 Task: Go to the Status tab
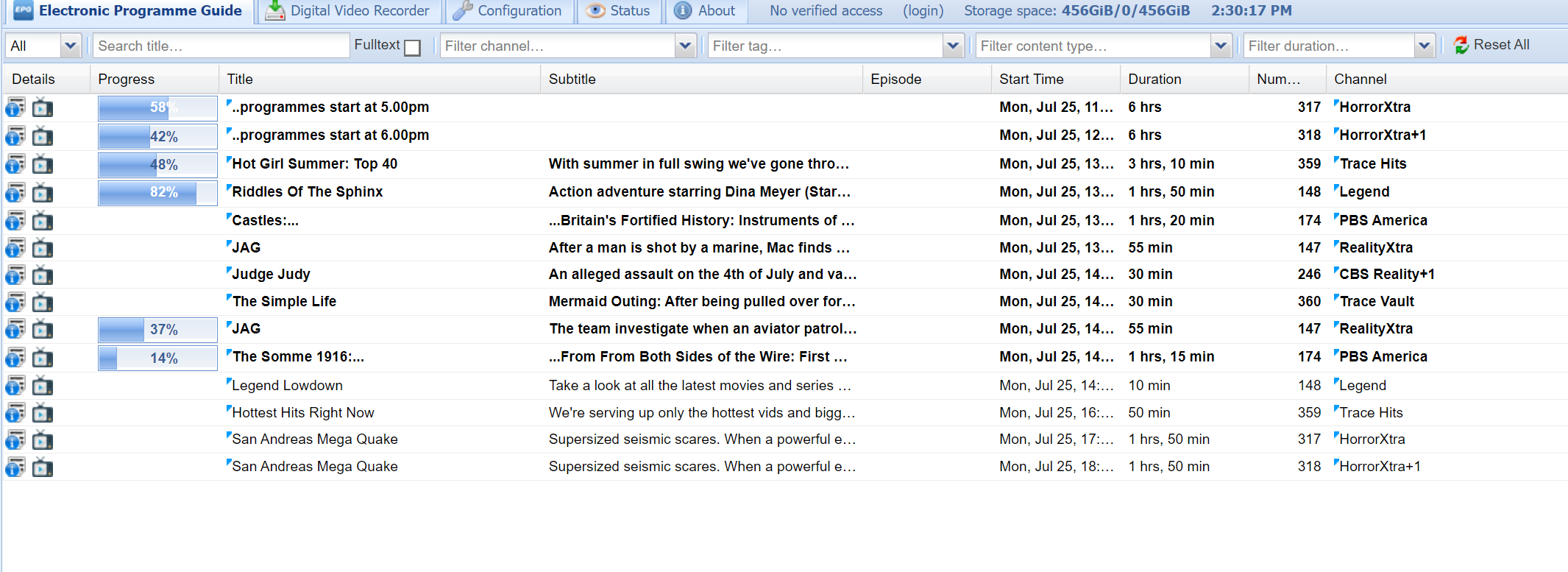point(619,11)
